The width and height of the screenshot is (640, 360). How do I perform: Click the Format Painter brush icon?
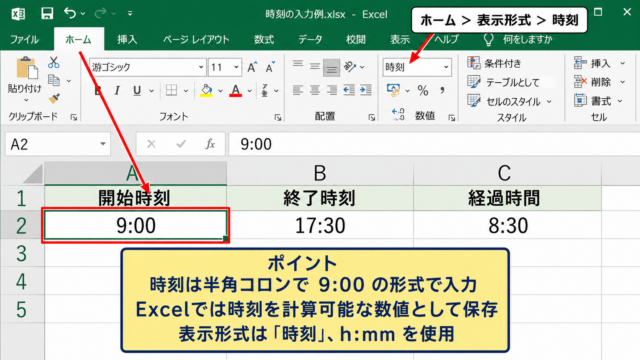(x=53, y=98)
